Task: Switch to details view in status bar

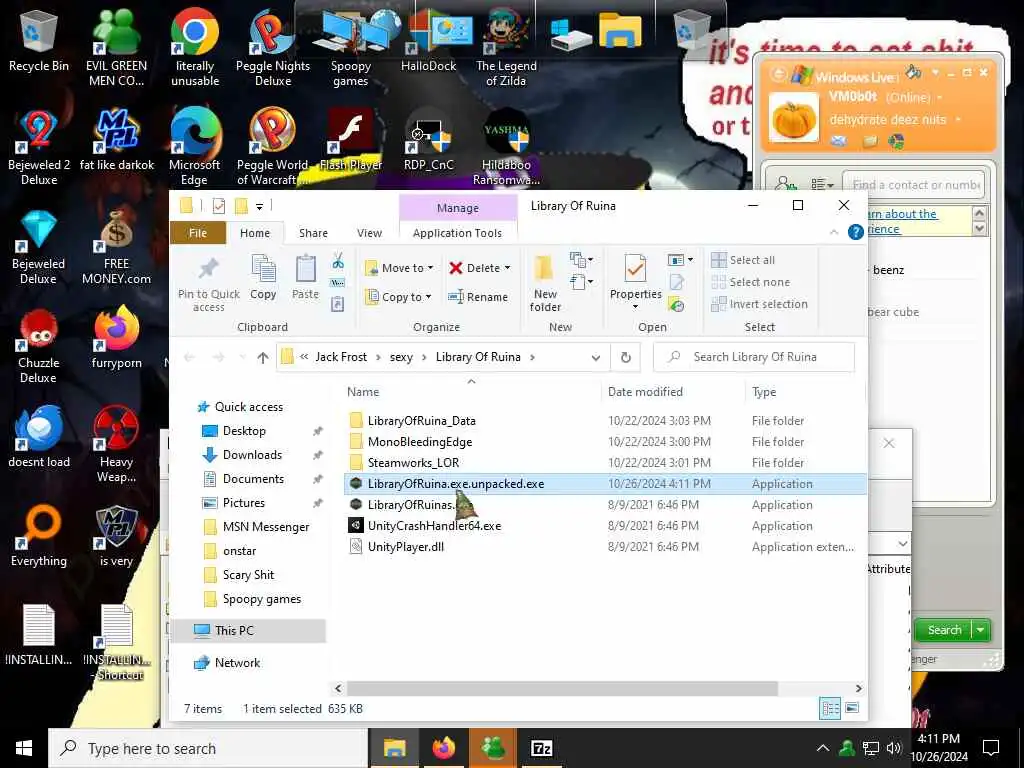Action: tap(830, 708)
